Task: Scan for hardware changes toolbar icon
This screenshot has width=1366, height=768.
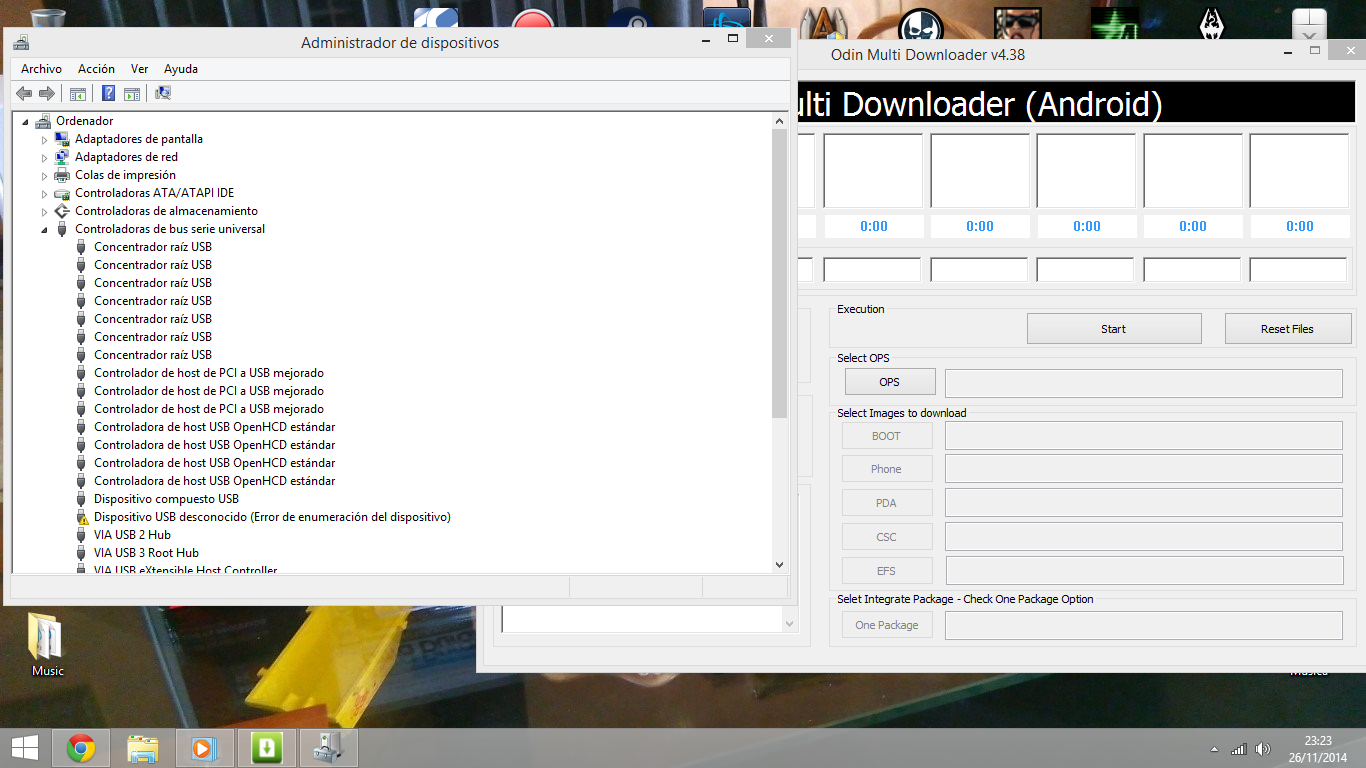Action: [163, 93]
